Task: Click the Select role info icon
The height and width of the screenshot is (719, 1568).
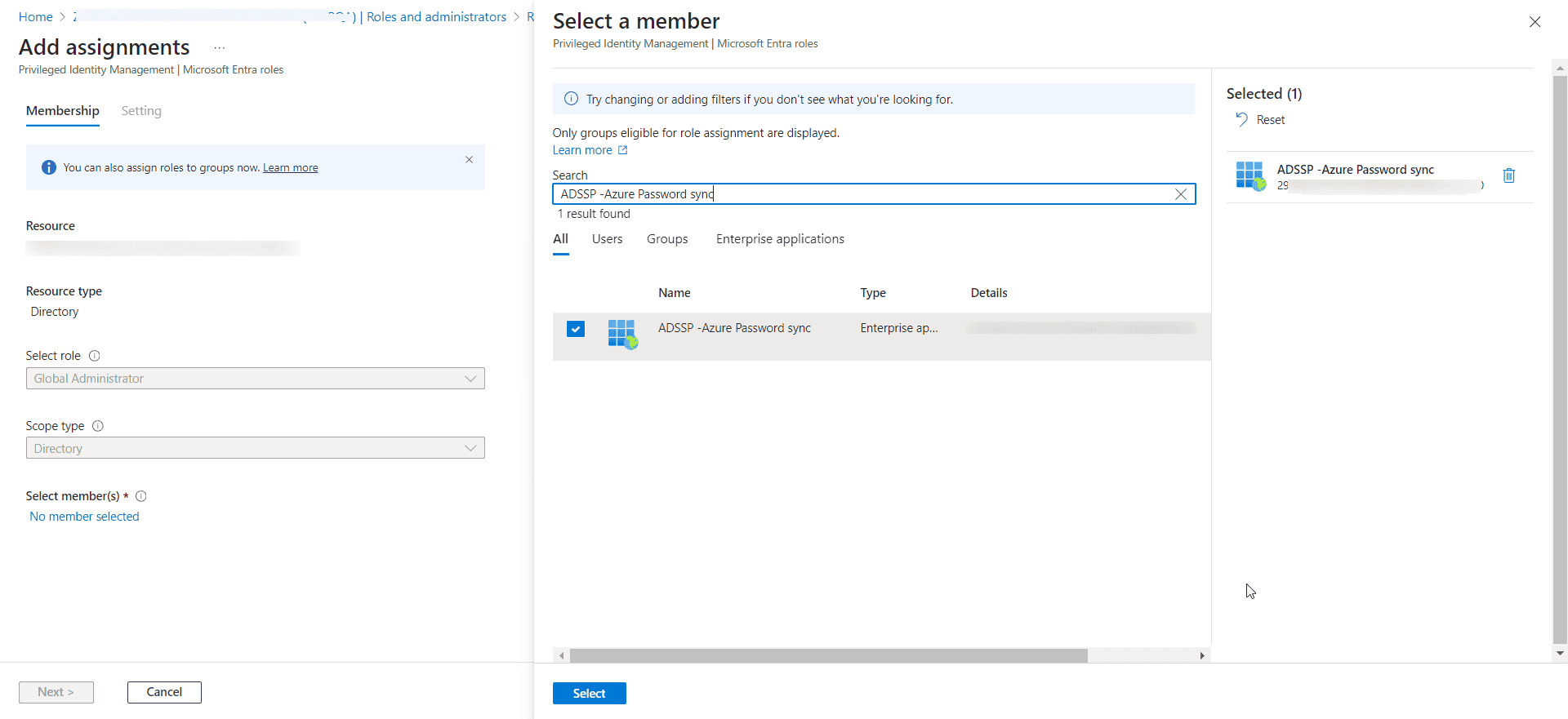Action: [95, 356]
